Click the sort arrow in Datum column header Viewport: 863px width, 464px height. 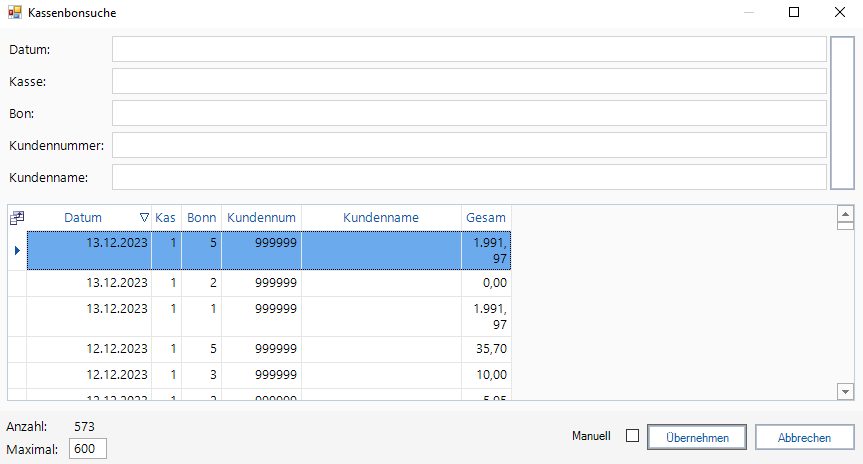tap(144, 218)
